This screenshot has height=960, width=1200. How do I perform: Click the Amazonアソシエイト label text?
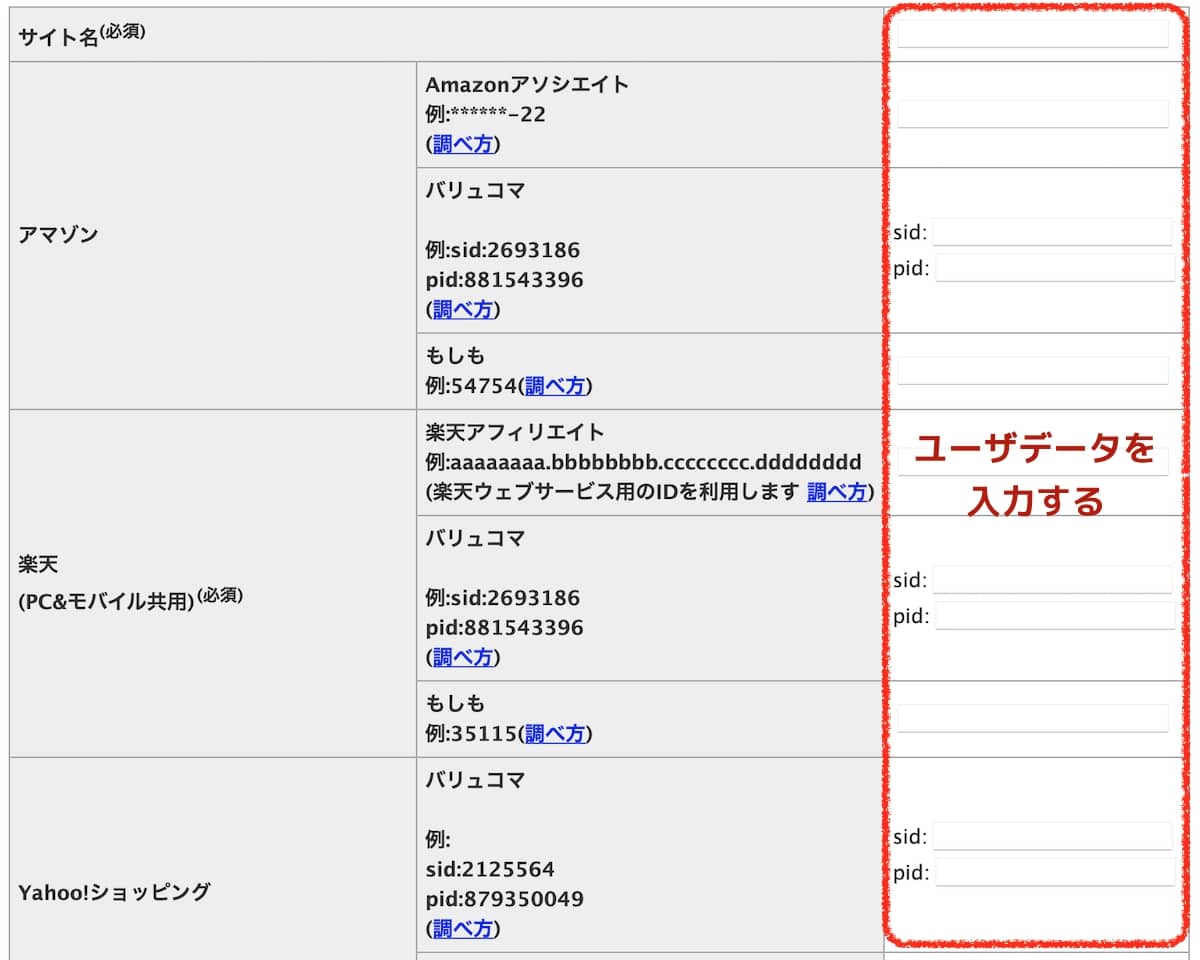pyautogui.click(x=527, y=84)
